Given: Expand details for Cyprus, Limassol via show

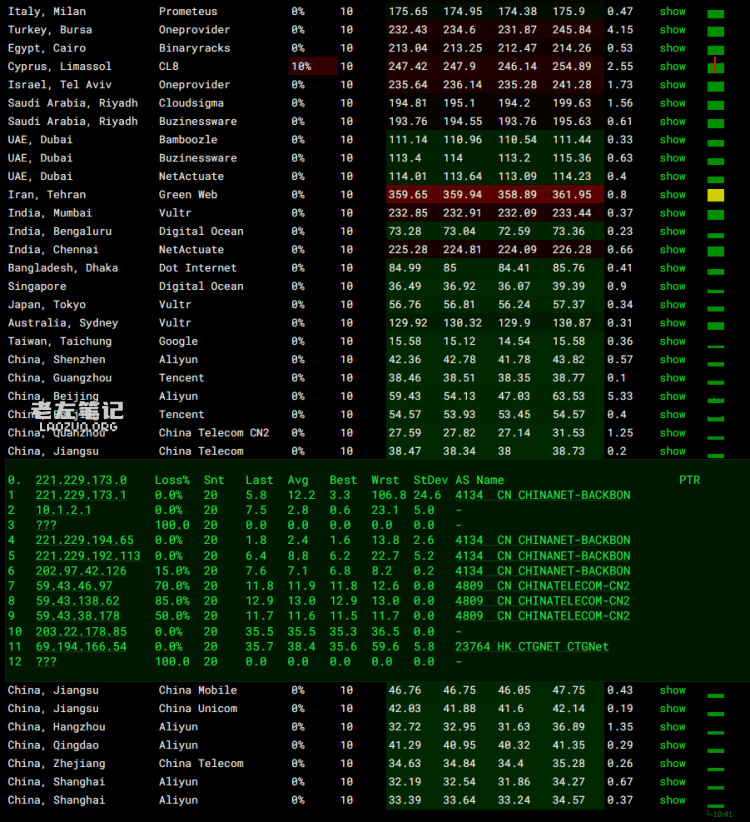Looking at the screenshot, I should 672,67.
